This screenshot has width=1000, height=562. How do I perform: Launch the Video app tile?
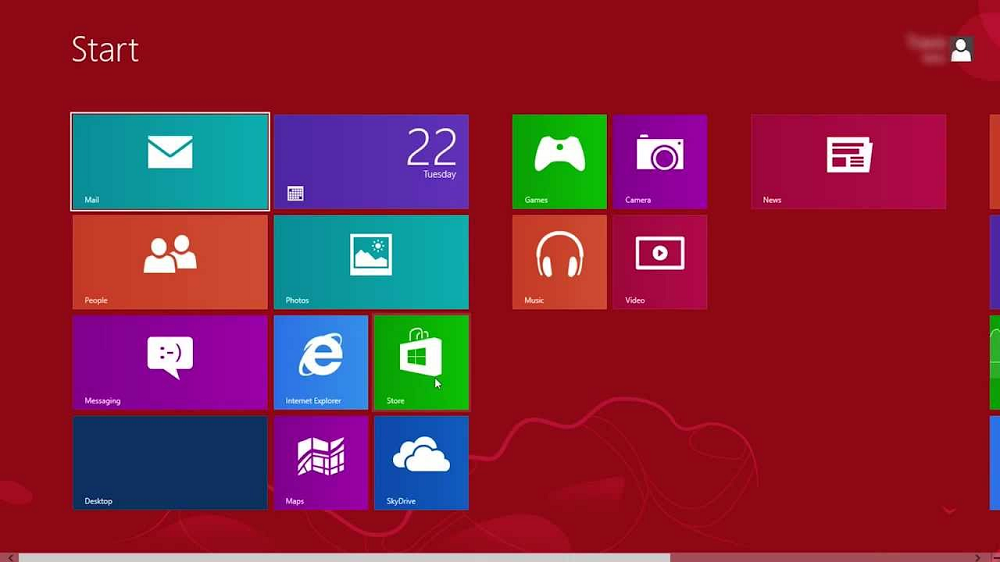[x=659, y=262]
